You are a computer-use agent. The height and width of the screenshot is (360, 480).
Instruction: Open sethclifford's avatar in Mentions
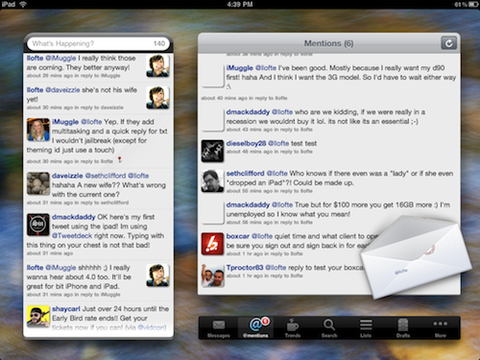pos(212,181)
